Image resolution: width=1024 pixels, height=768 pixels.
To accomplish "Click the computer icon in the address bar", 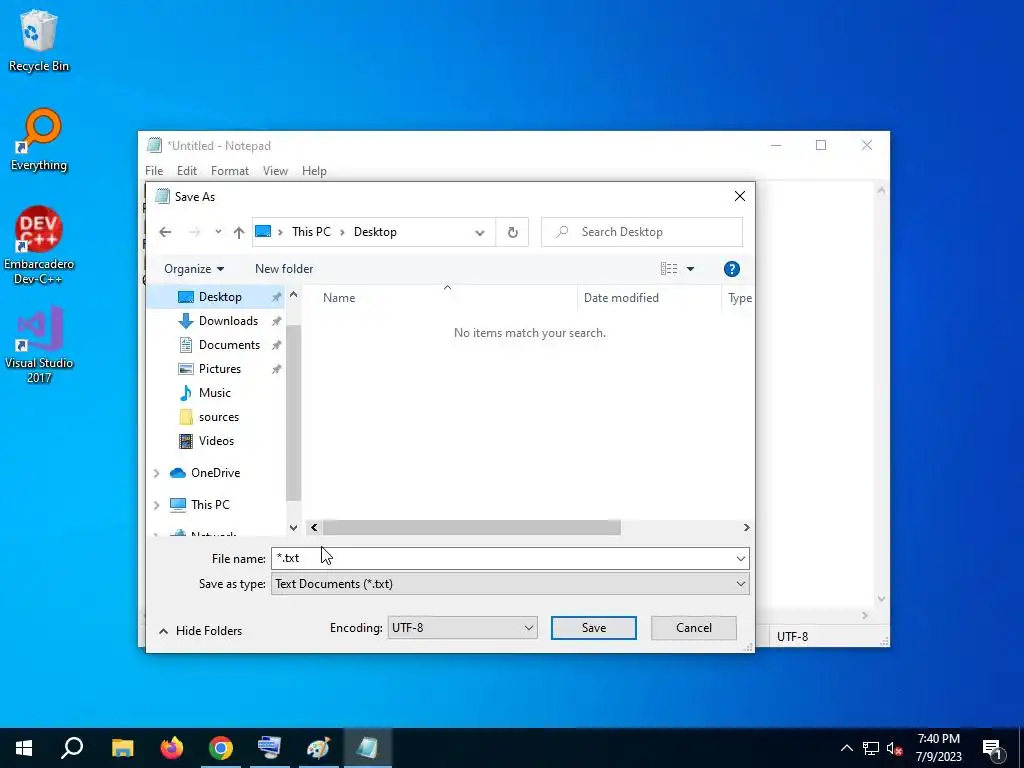I will tap(263, 232).
